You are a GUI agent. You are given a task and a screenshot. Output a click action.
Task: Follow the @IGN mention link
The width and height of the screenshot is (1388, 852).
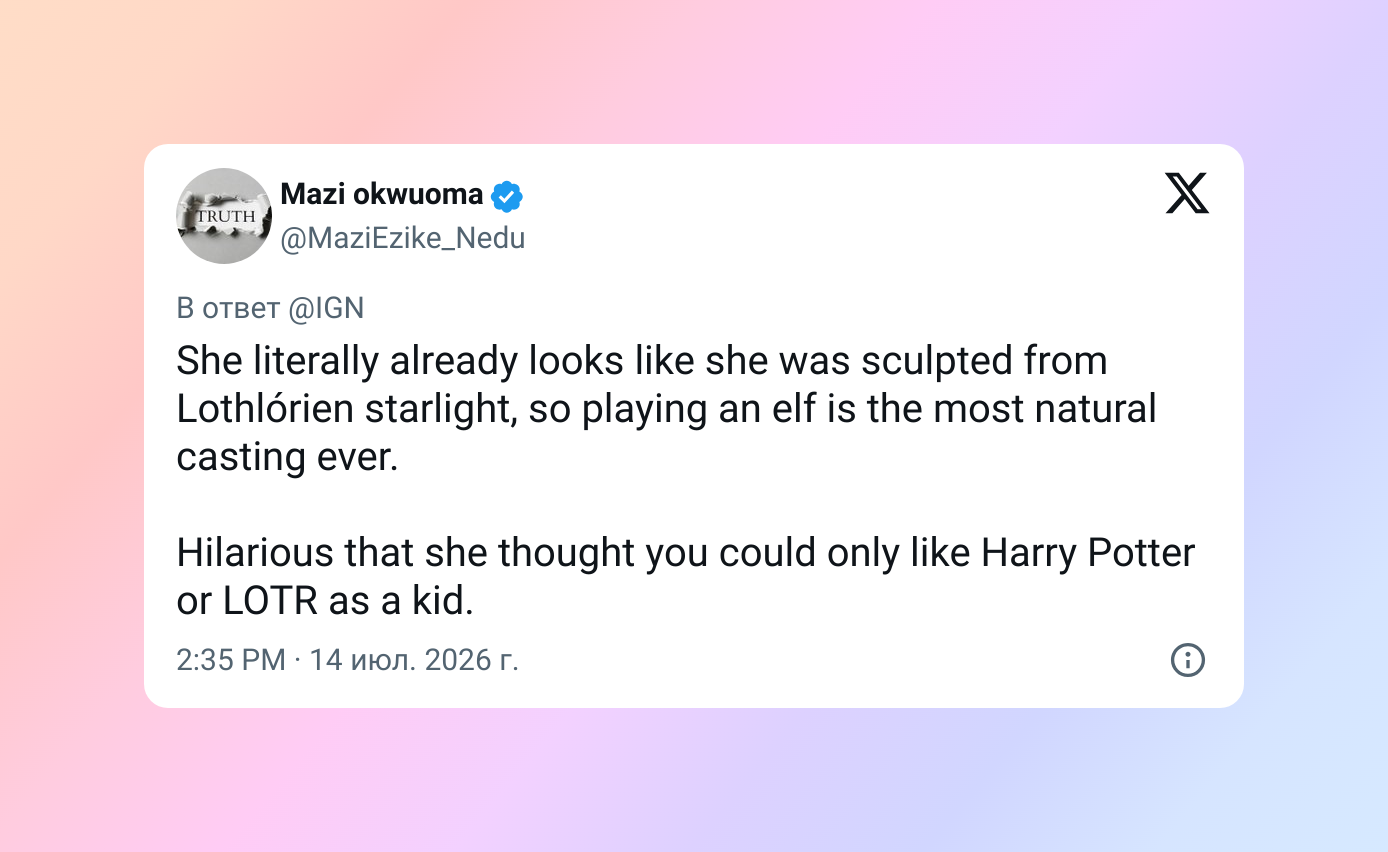326,308
